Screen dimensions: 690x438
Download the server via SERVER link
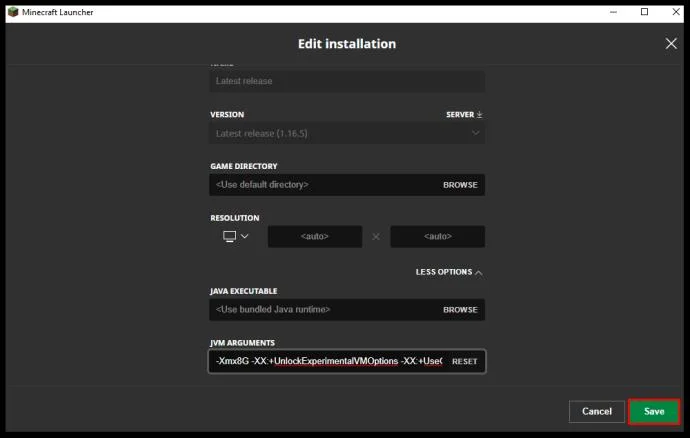point(464,114)
